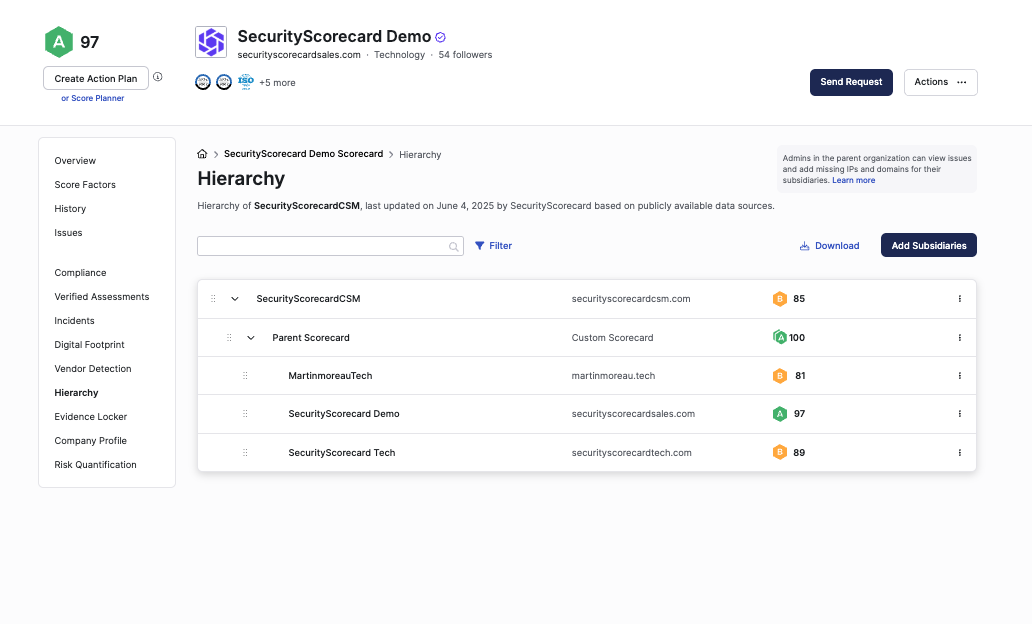Click the A grade badge for Parent Scorecard
This screenshot has width=1032, height=624.
(x=780, y=338)
